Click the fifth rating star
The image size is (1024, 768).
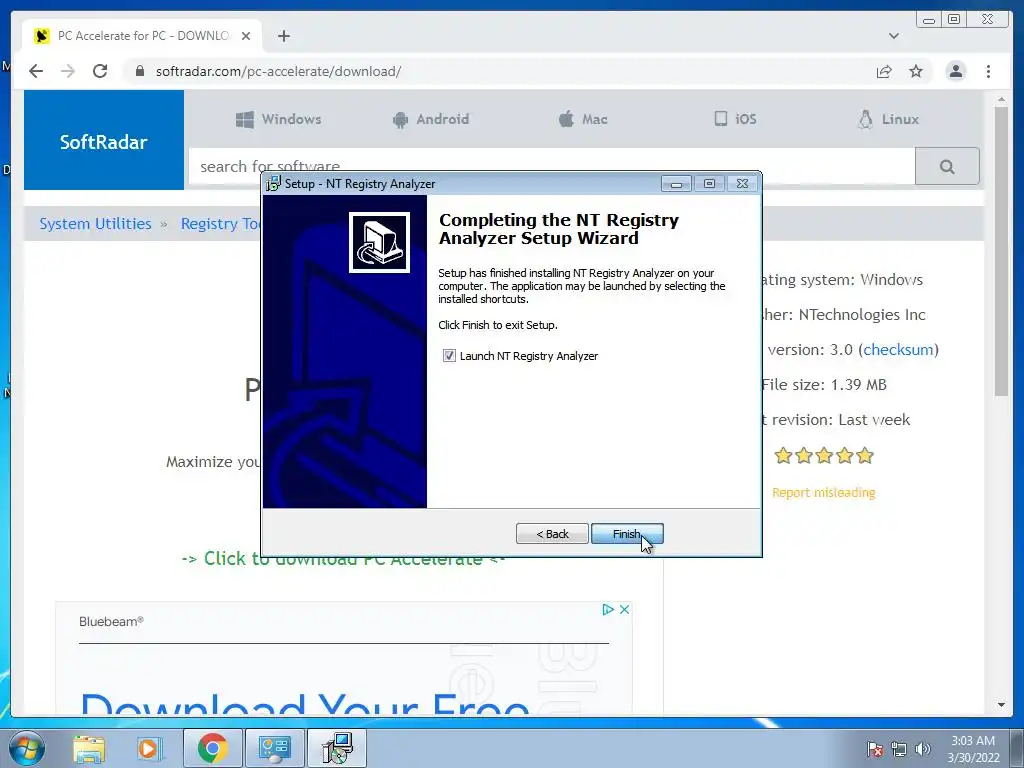pyautogui.click(x=865, y=455)
